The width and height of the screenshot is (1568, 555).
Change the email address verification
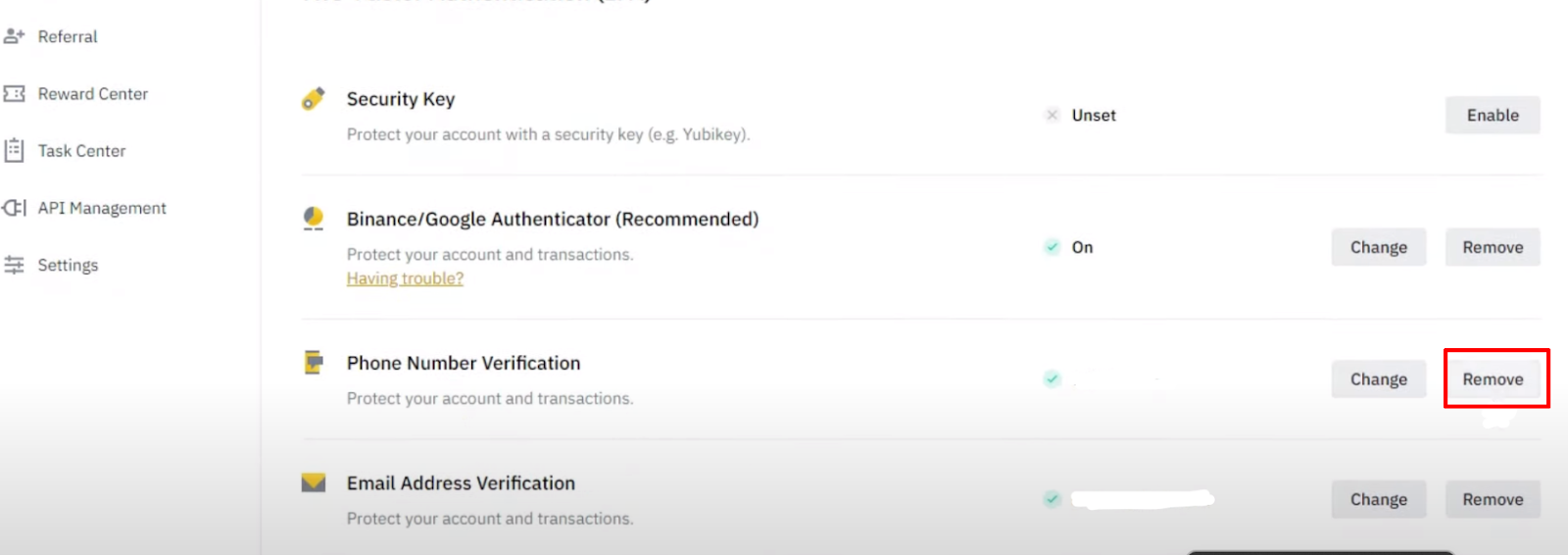coord(1378,499)
